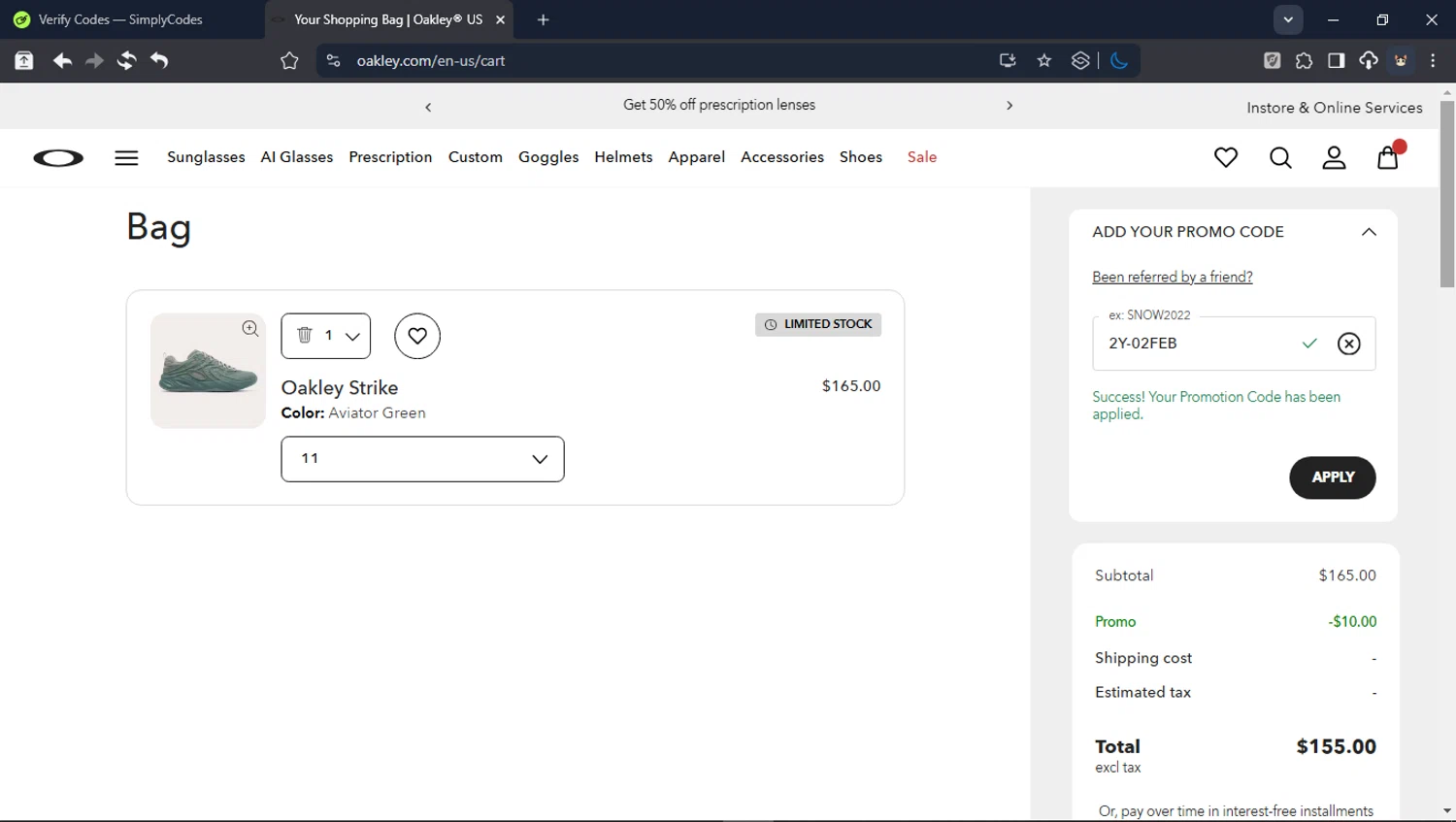This screenshot has width=1456, height=822.
Task: Open the Helmets menu
Action: pos(623,157)
